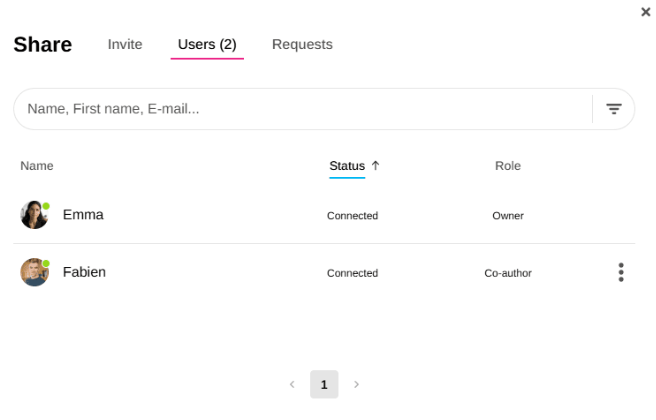This screenshot has width=656, height=420.
Task: Switch to the Invite tab
Action: click(125, 44)
